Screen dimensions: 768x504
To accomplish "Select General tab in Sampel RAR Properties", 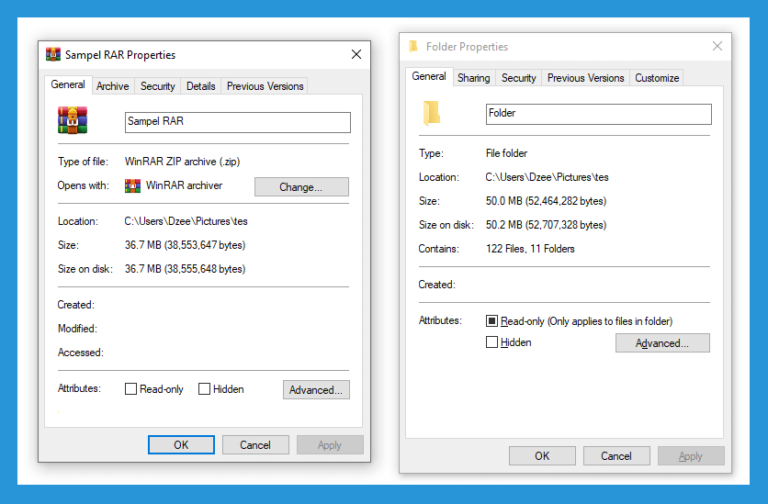I will [68, 85].
